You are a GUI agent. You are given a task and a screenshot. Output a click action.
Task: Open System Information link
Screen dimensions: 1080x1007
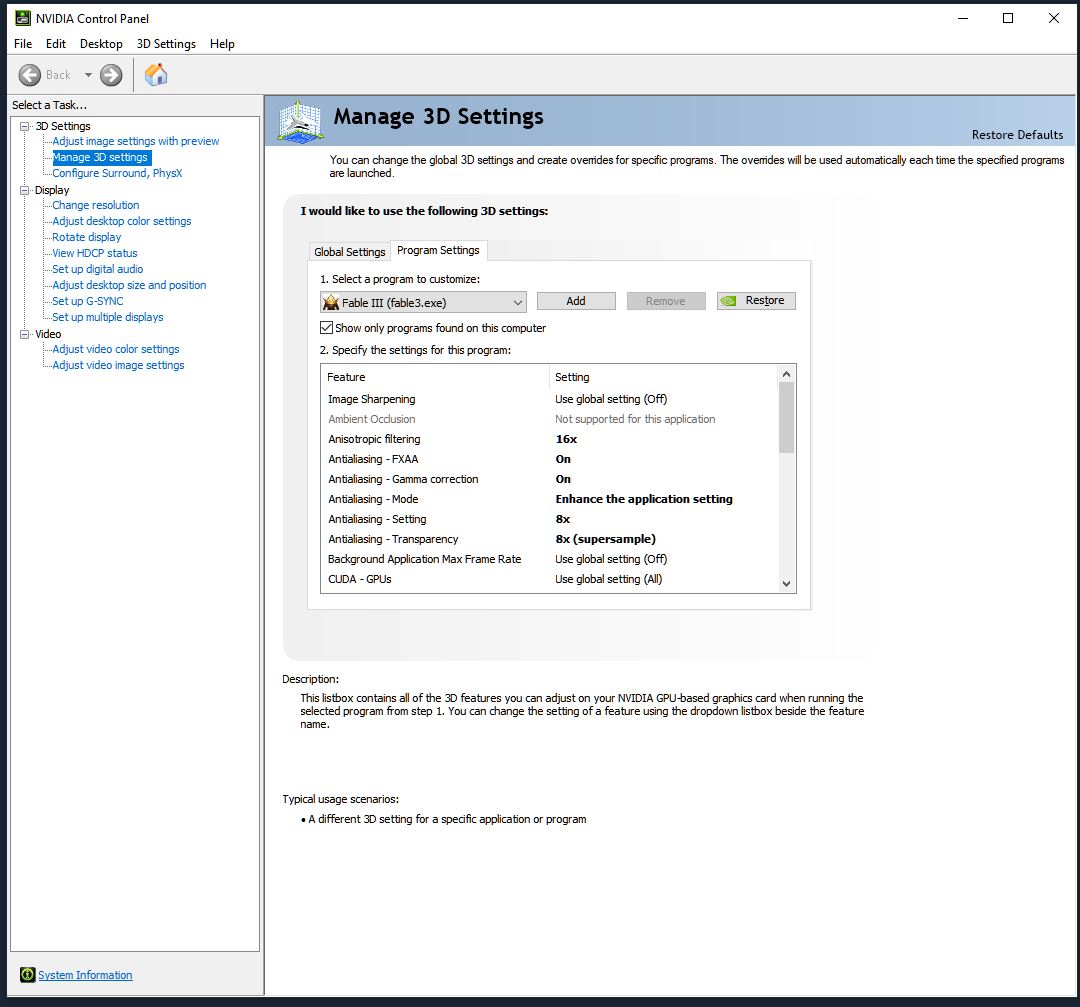[x=85, y=975]
